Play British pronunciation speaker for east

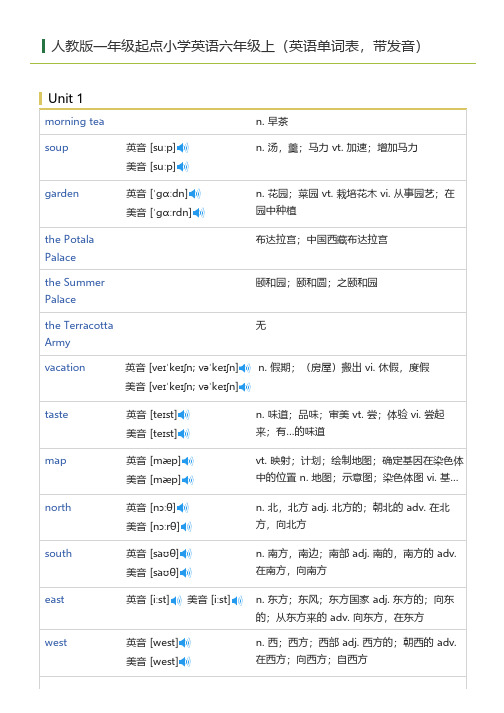click(176, 600)
